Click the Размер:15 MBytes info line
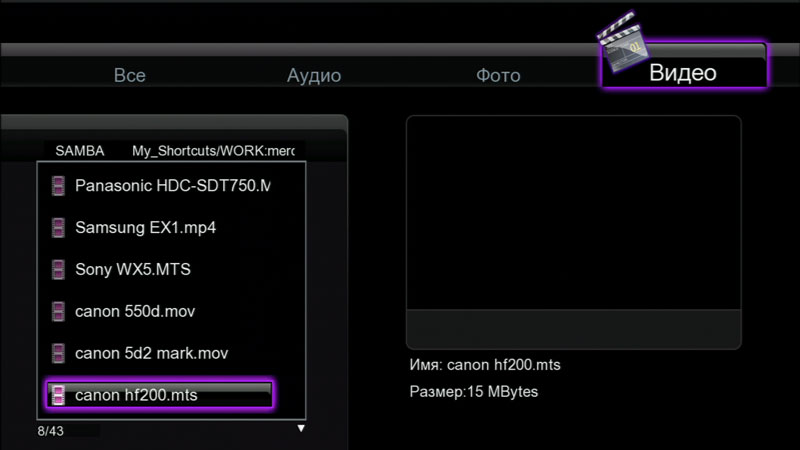 point(473,392)
